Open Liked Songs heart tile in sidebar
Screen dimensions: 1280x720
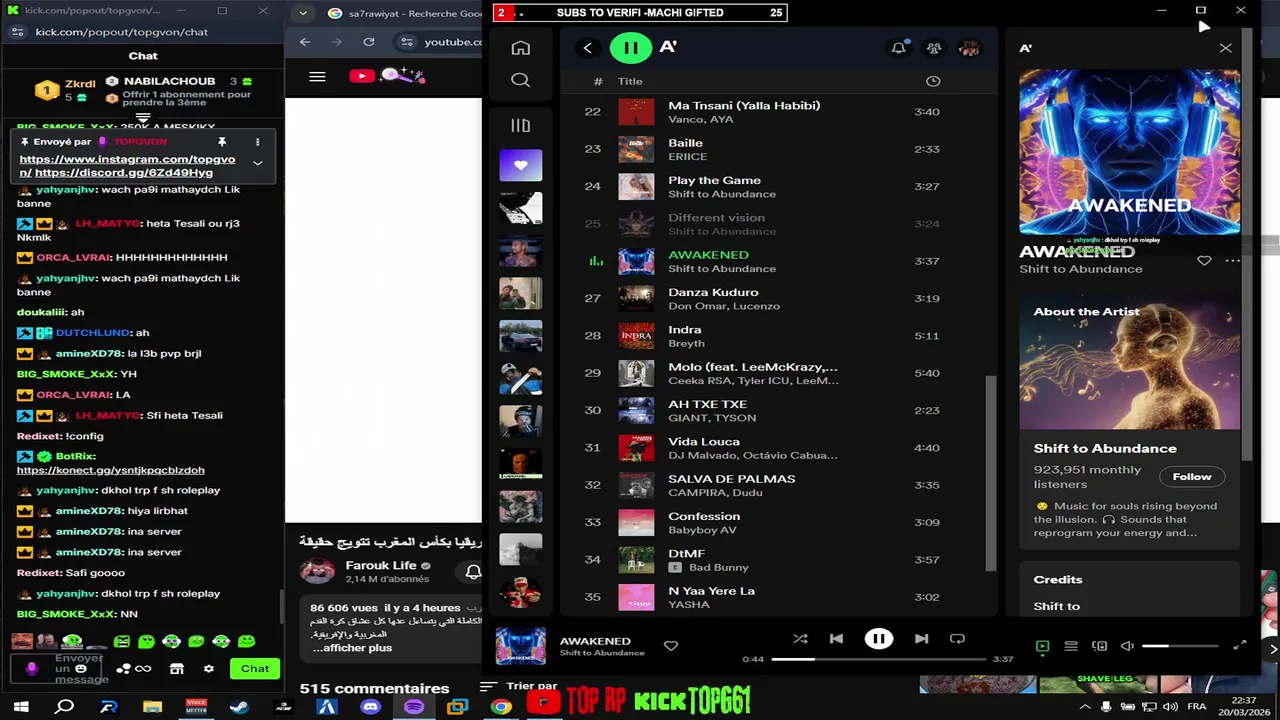[520, 165]
